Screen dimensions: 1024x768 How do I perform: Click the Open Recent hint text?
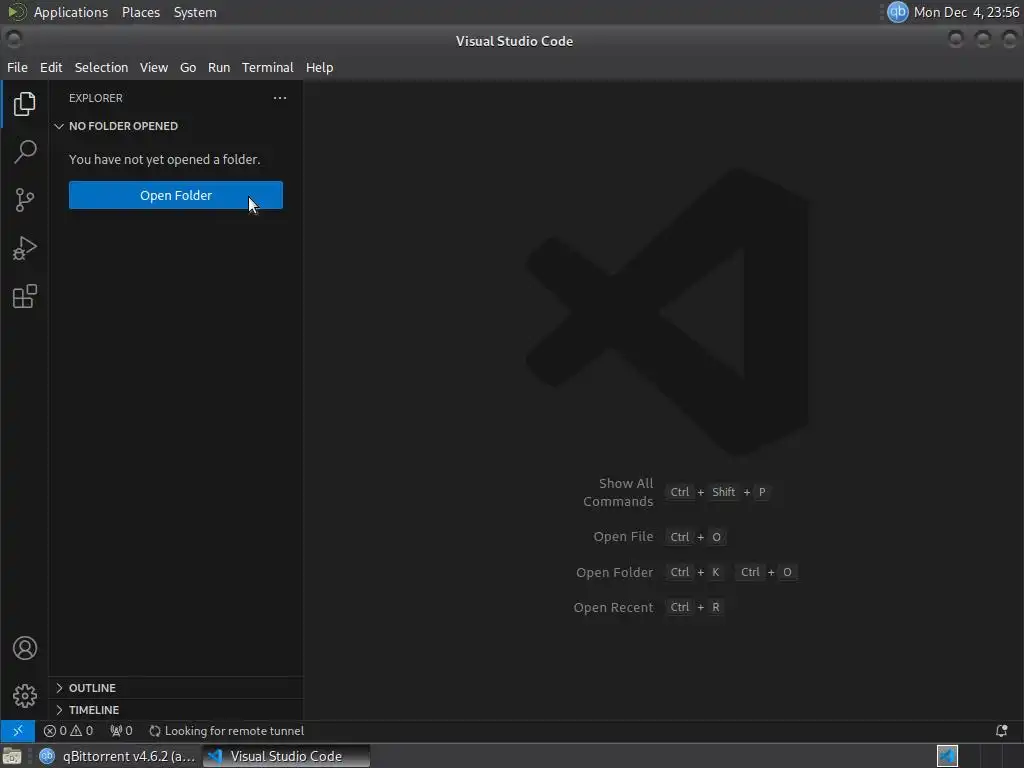point(613,607)
